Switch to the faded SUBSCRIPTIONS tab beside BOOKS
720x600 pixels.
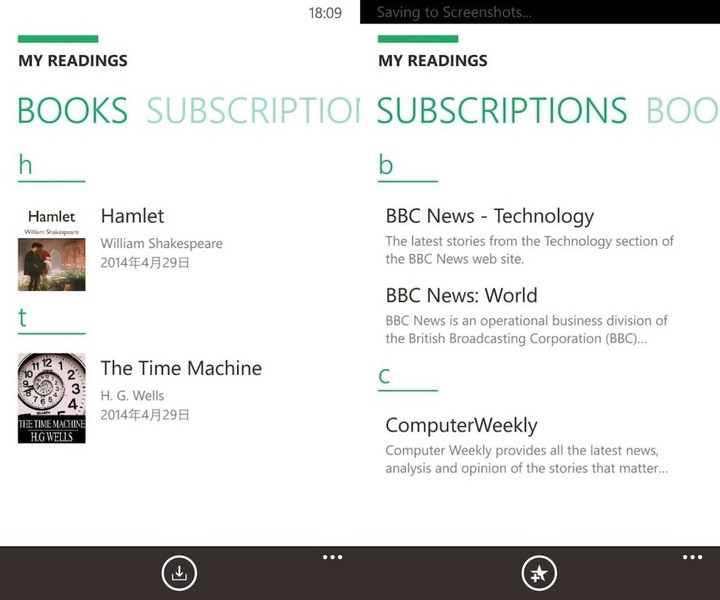pos(252,111)
